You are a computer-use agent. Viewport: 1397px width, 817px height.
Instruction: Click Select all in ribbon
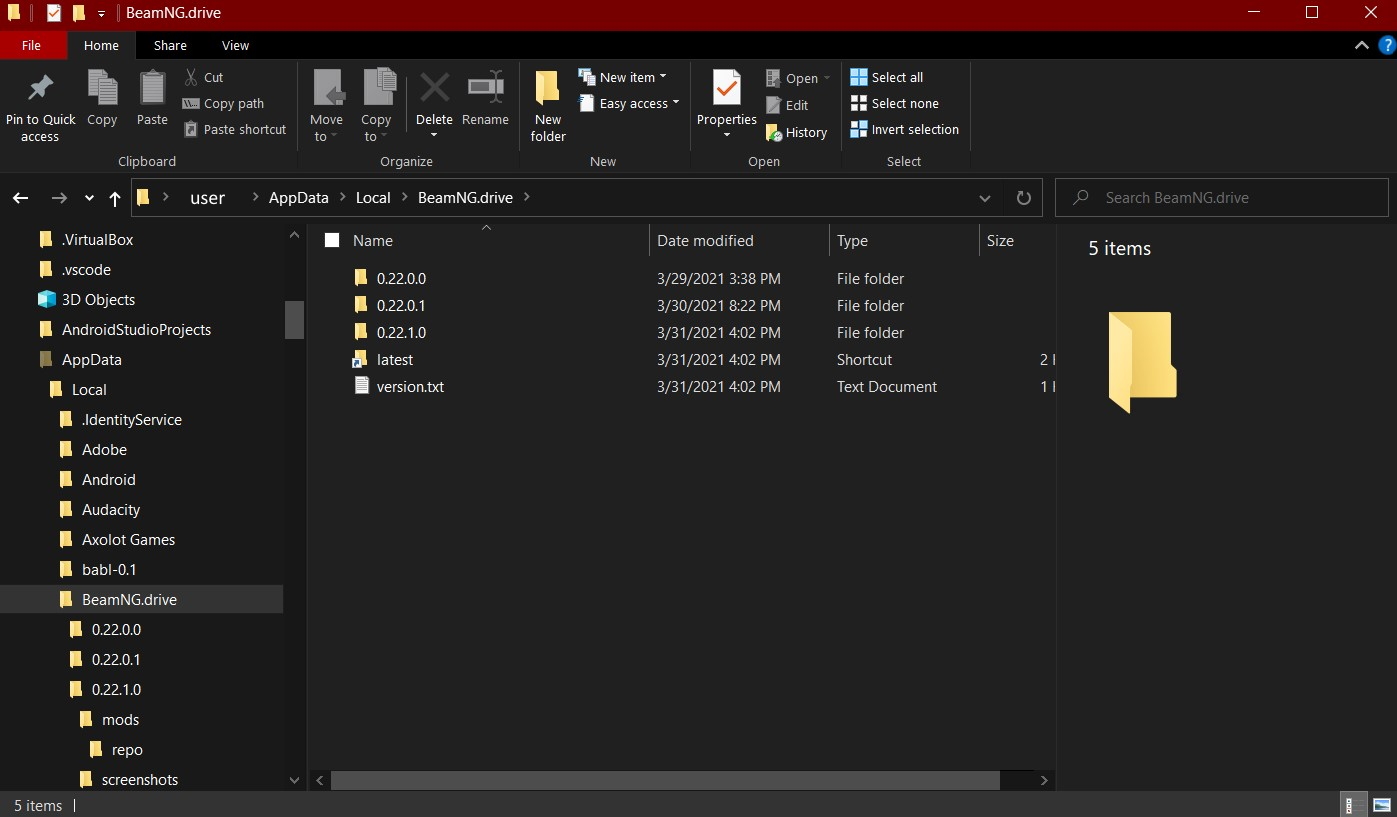887,77
